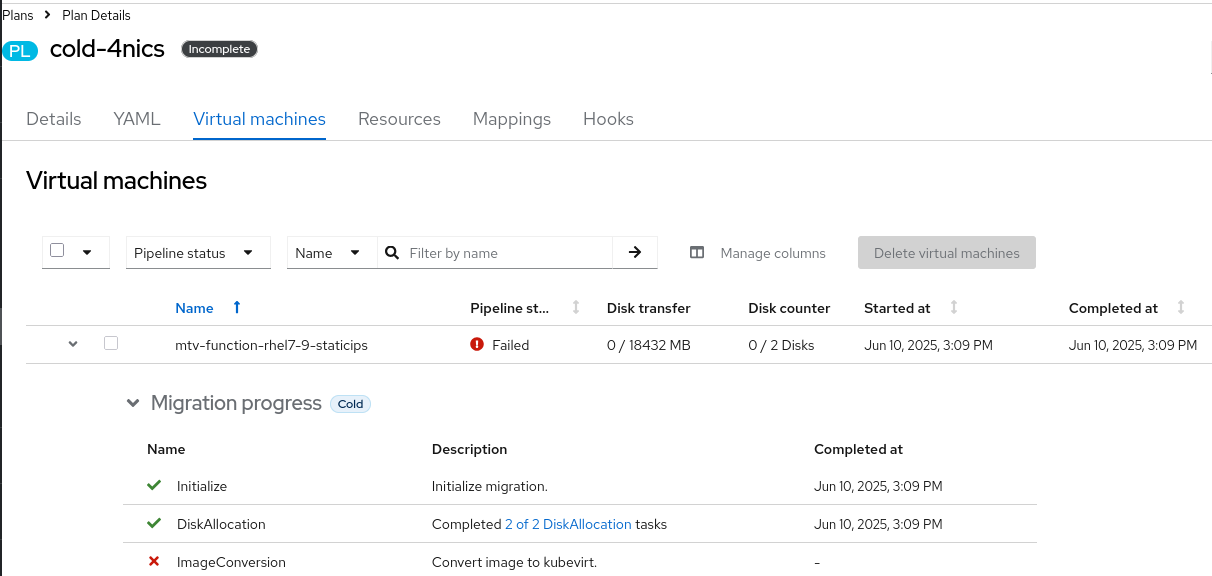
Task: Click the Manage columns icon
Action: point(697,253)
